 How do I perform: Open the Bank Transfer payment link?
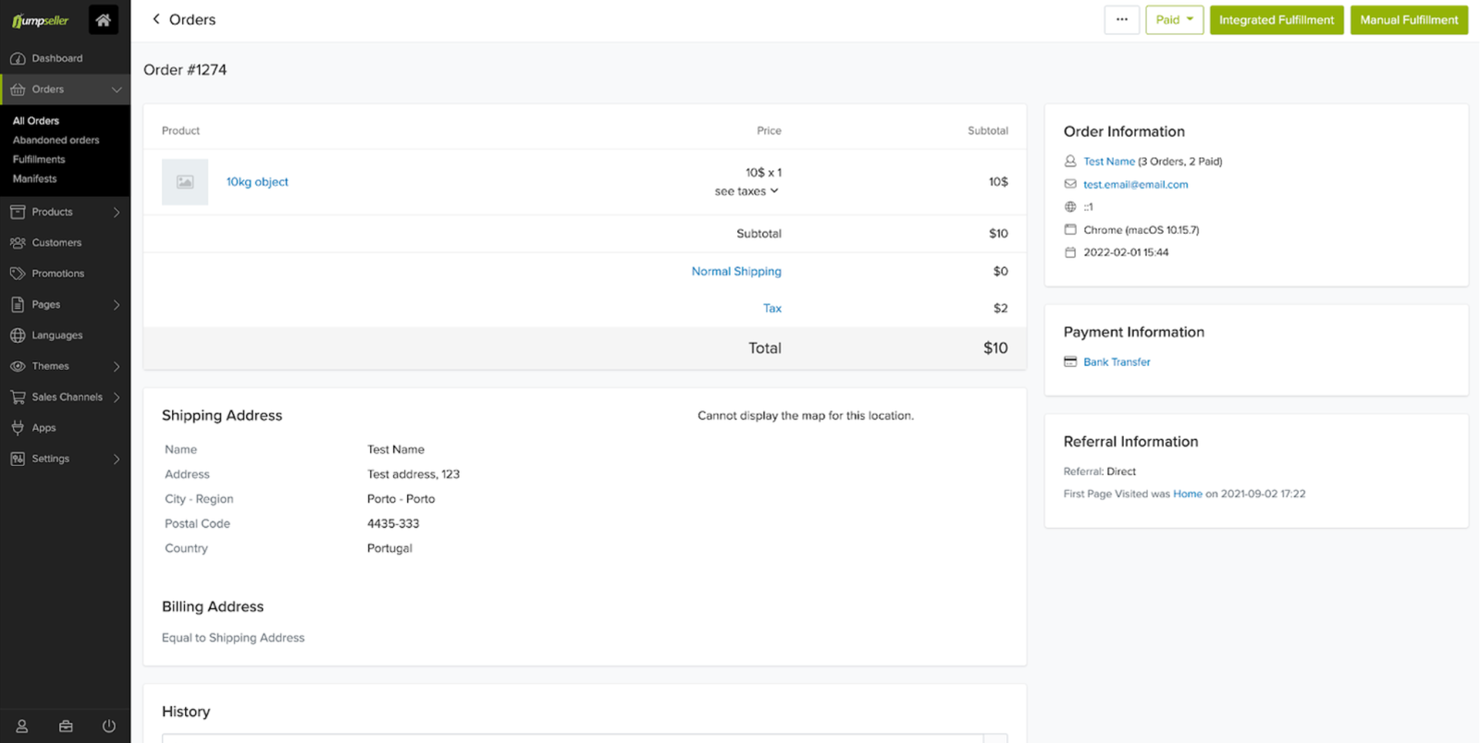click(x=1116, y=362)
